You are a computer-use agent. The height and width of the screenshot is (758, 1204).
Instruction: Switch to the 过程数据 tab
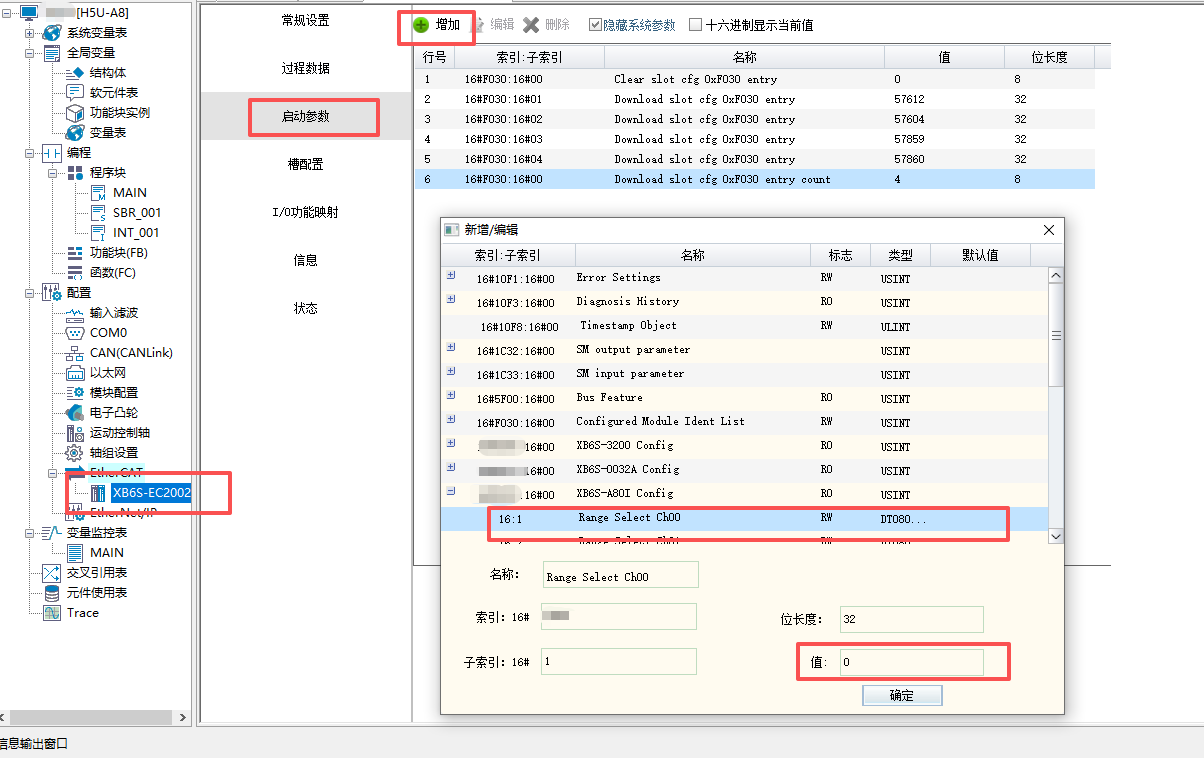[305, 69]
